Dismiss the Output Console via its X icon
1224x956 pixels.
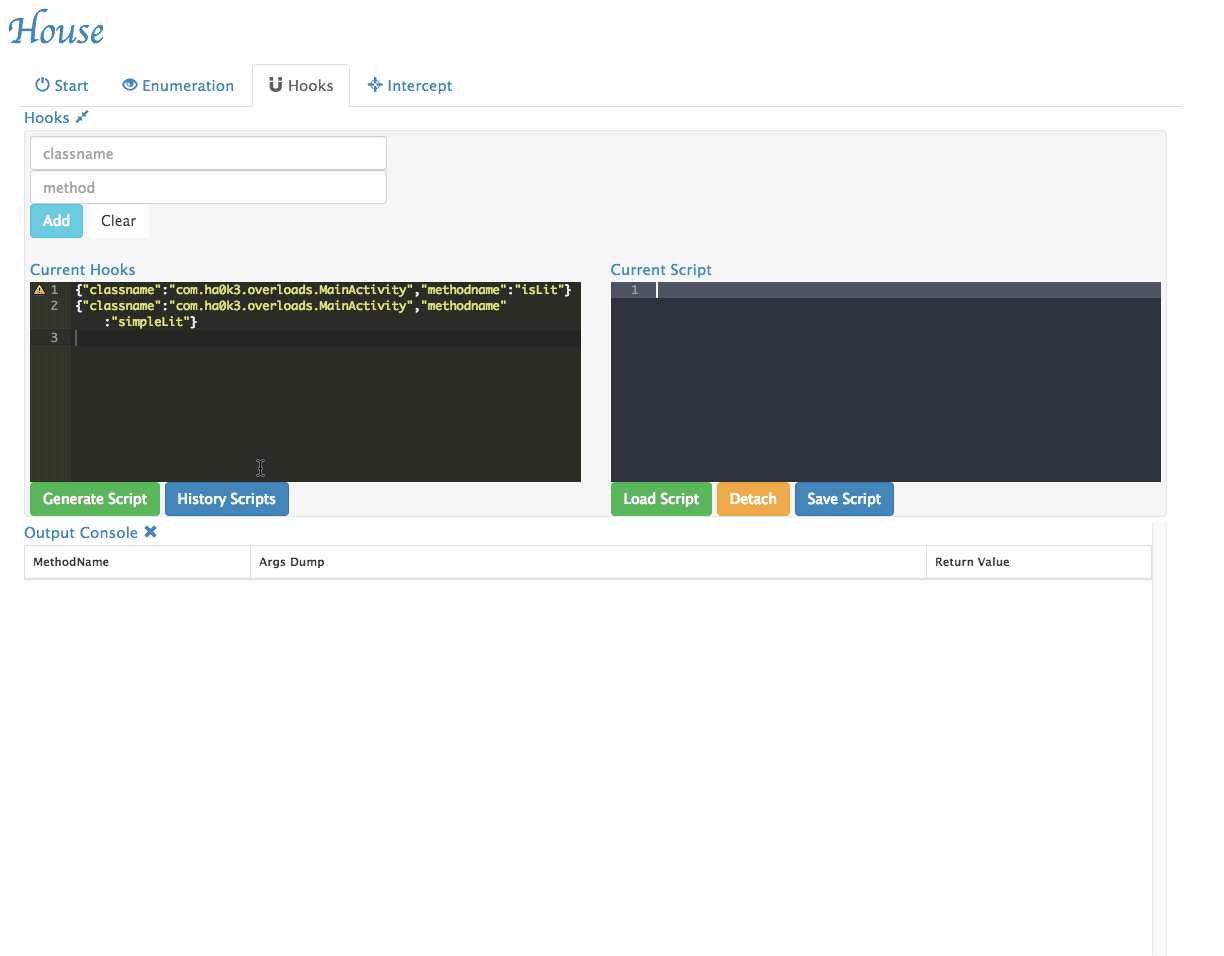coord(151,532)
